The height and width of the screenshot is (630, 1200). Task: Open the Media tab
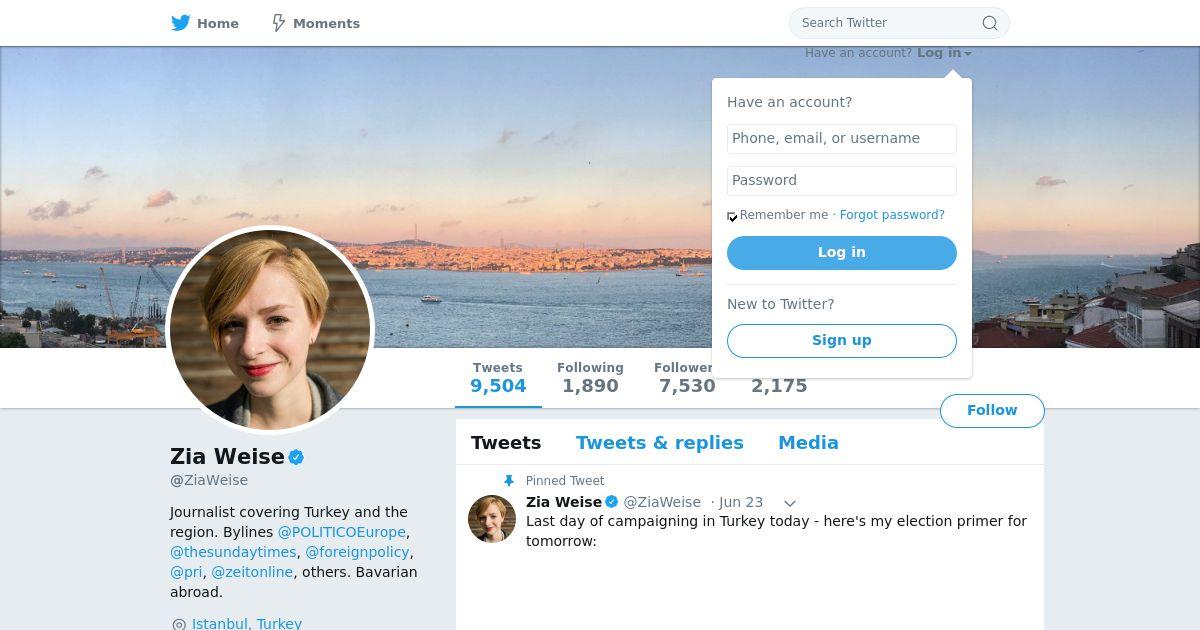(808, 443)
